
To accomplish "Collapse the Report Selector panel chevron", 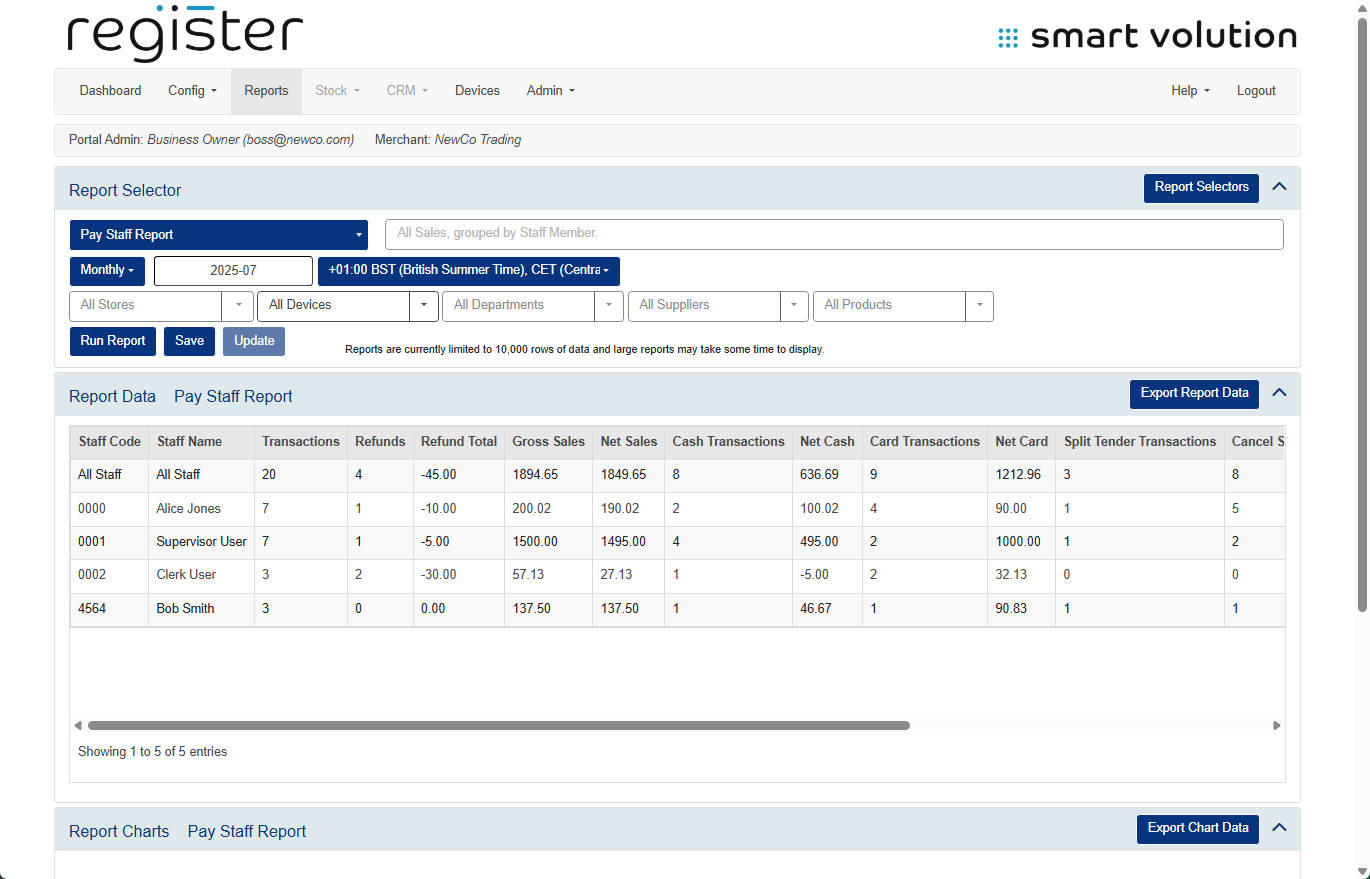I will [1279, 187].
